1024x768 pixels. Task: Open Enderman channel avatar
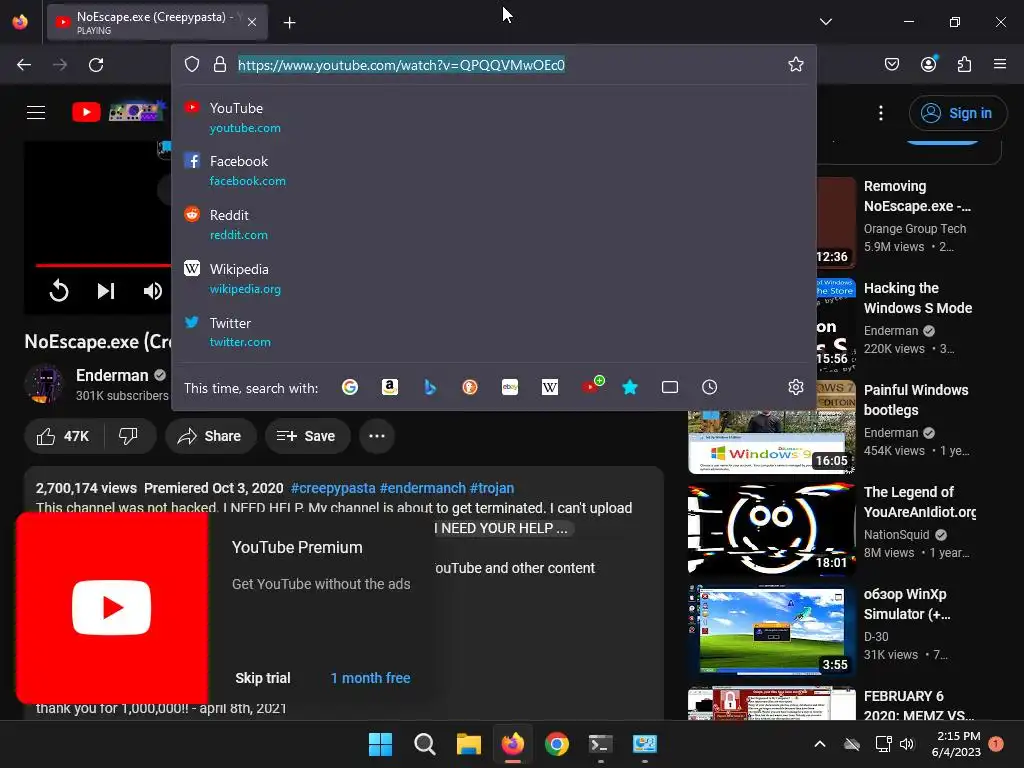[44, 384]
